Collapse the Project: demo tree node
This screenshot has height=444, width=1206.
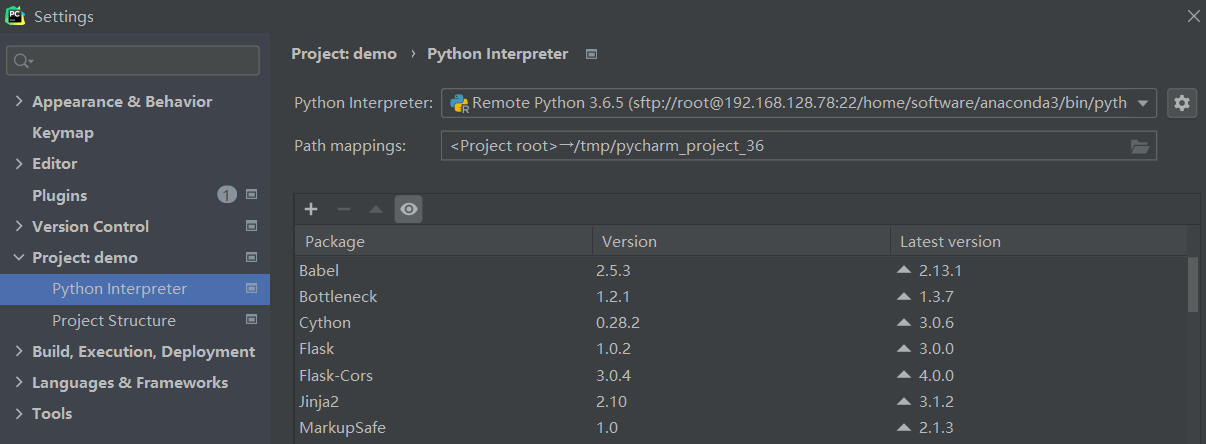(x=19, y=258)
